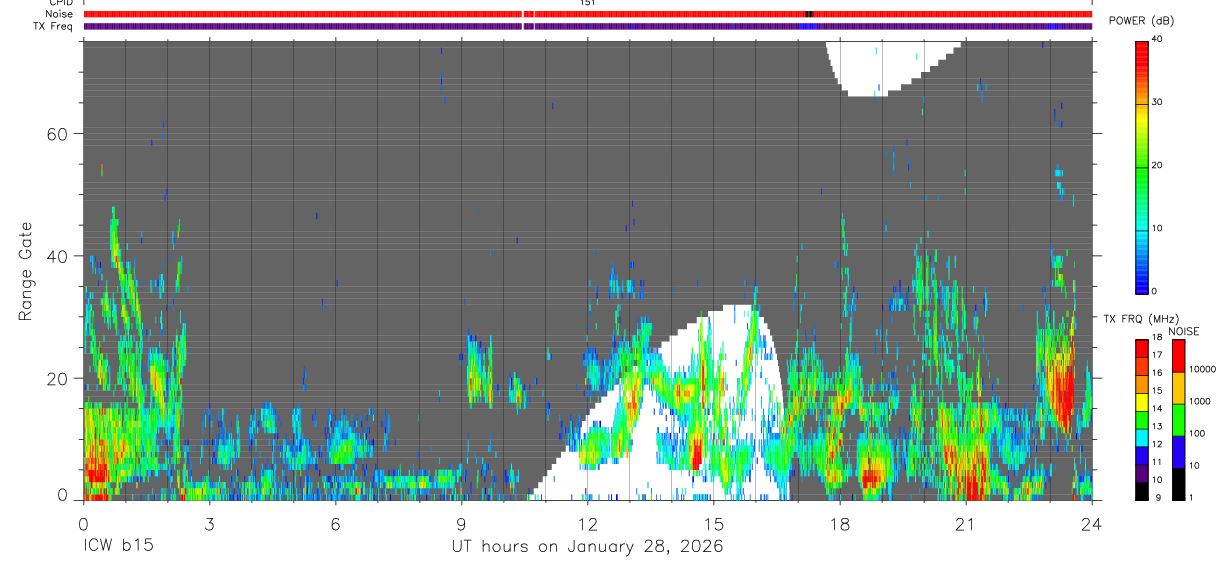The width and height of the screenshot is (1228, 567).
Task: Click the 30 label on power colorbar
Action: pyautogui.click(x=1156, y=103)
